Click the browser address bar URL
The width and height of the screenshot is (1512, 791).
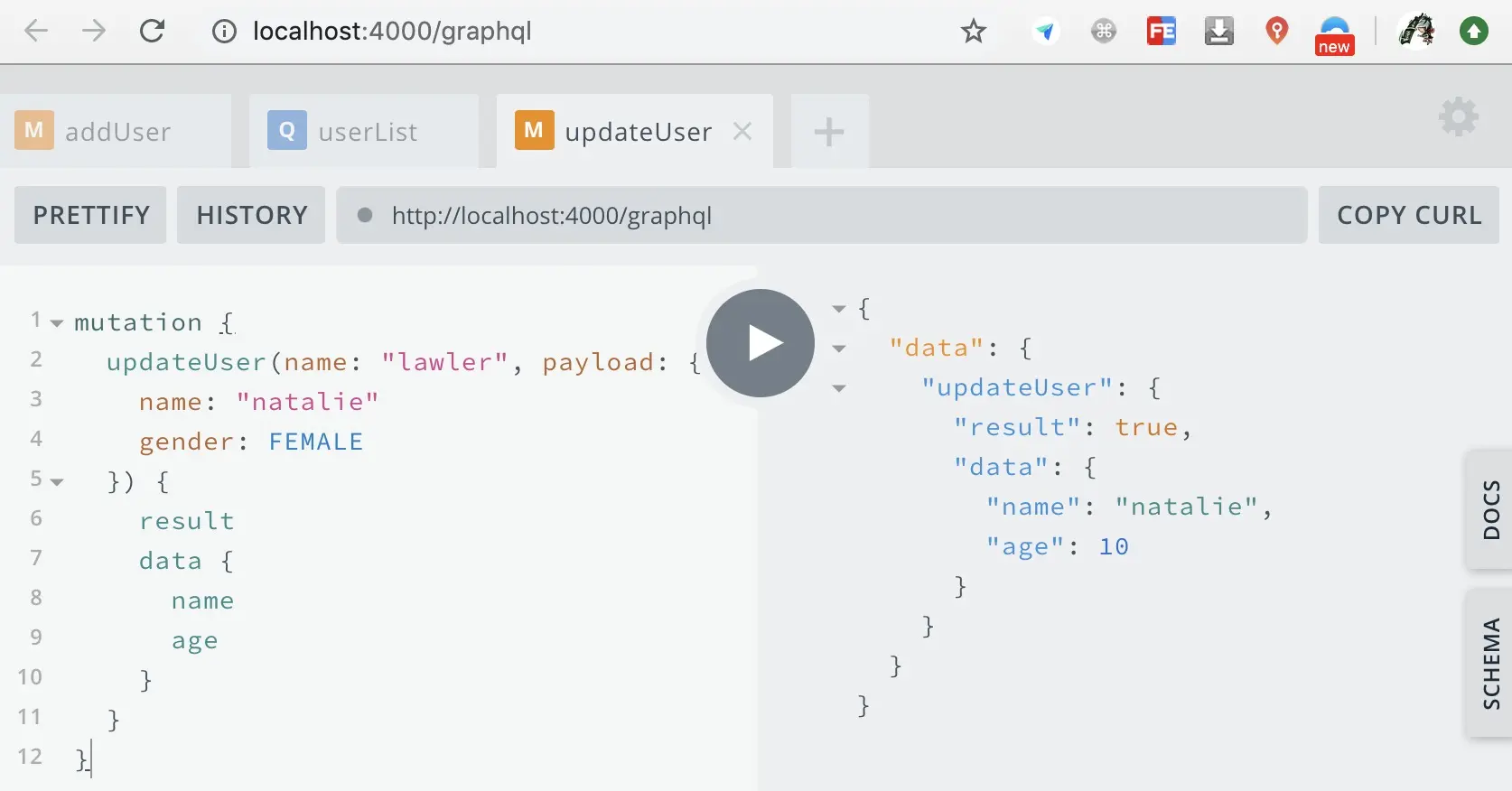tap(392, 31)
